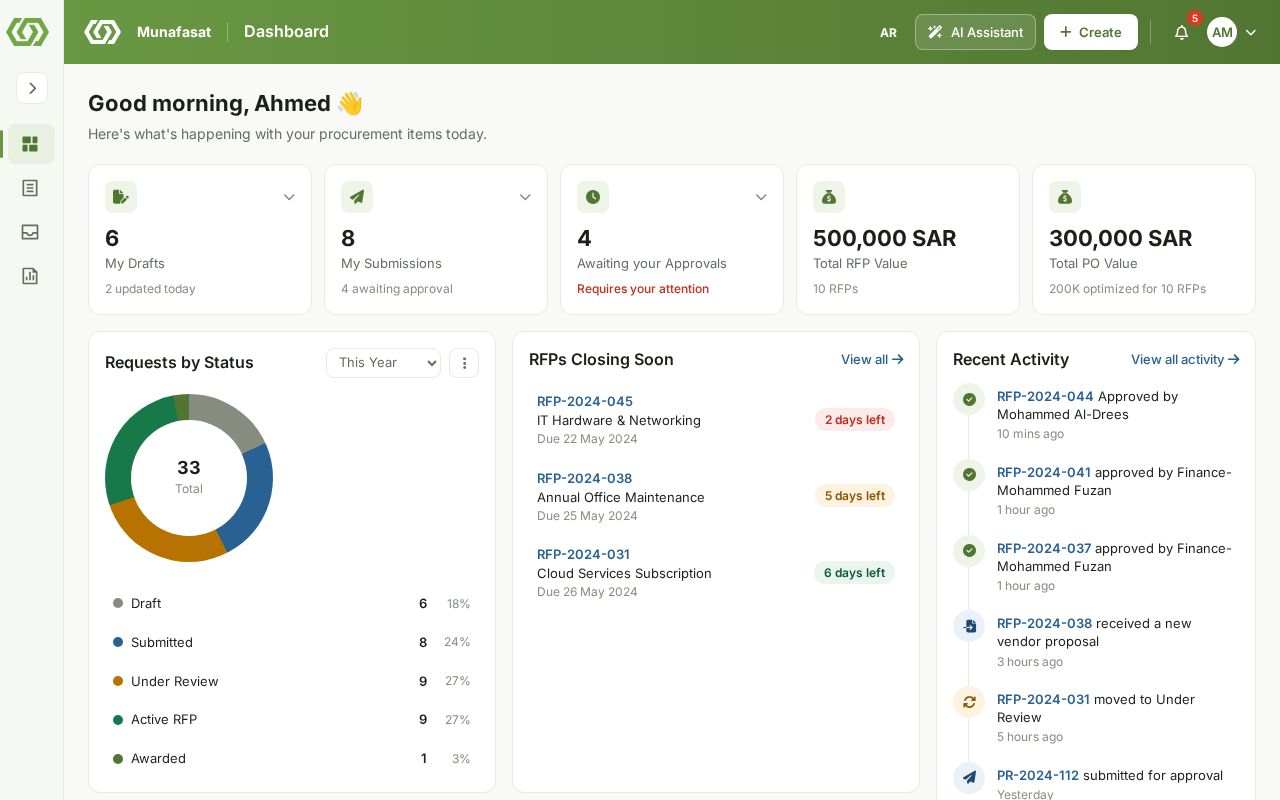Click the 2 days left badge
1280x800 pixels.
pyautogui.click(x=855, y=420)
